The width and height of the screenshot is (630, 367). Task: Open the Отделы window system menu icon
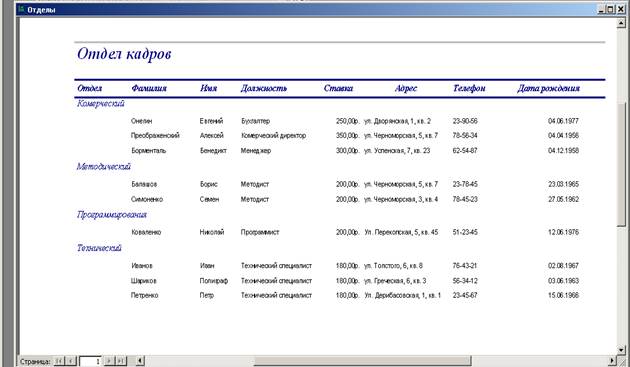point(22,9)
